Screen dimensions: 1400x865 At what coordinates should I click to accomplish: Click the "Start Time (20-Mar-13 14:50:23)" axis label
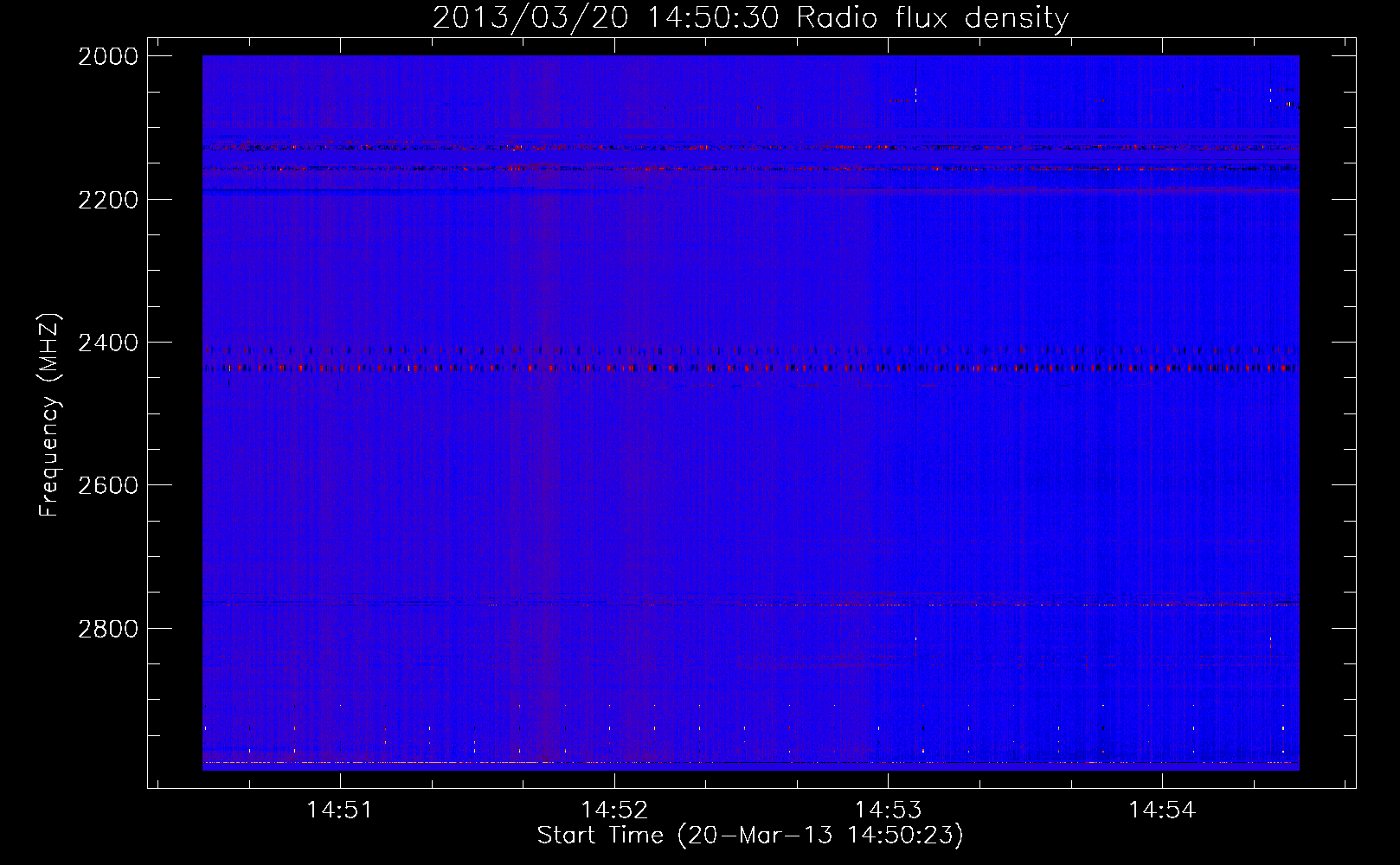(750, 836)
